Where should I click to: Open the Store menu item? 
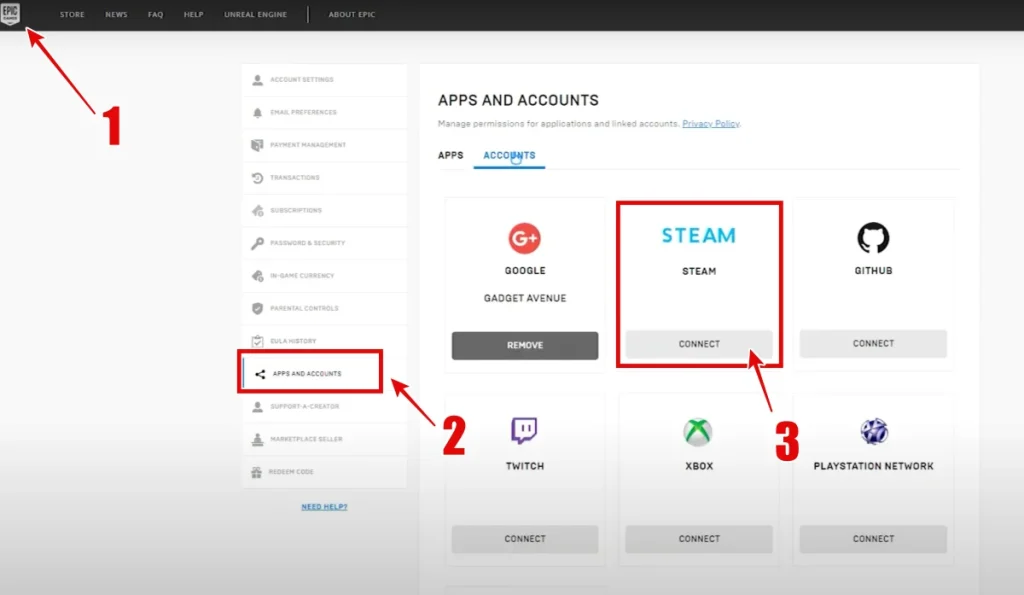(72, 14)
